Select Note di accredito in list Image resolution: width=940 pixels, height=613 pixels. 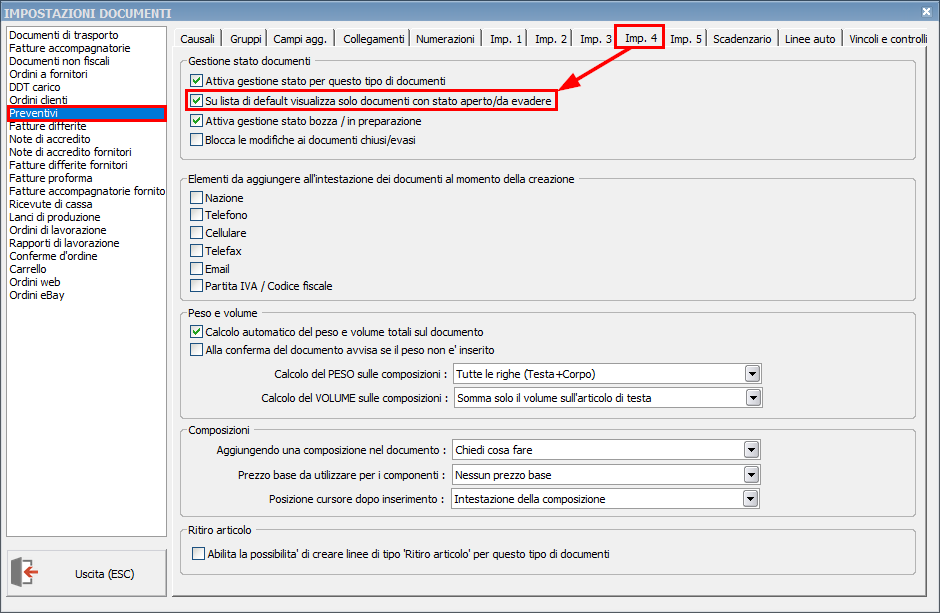(x=86, y=139)
